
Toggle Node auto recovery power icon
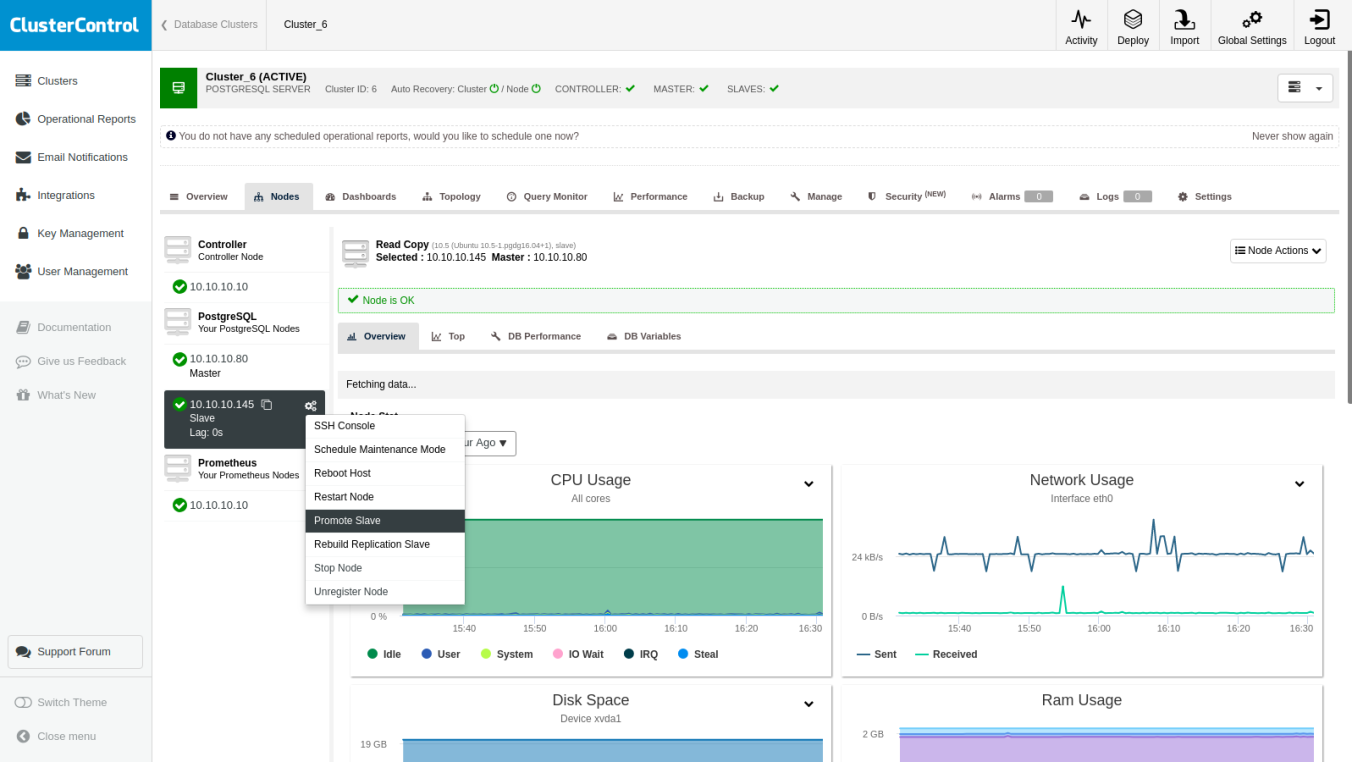point(536,89)
